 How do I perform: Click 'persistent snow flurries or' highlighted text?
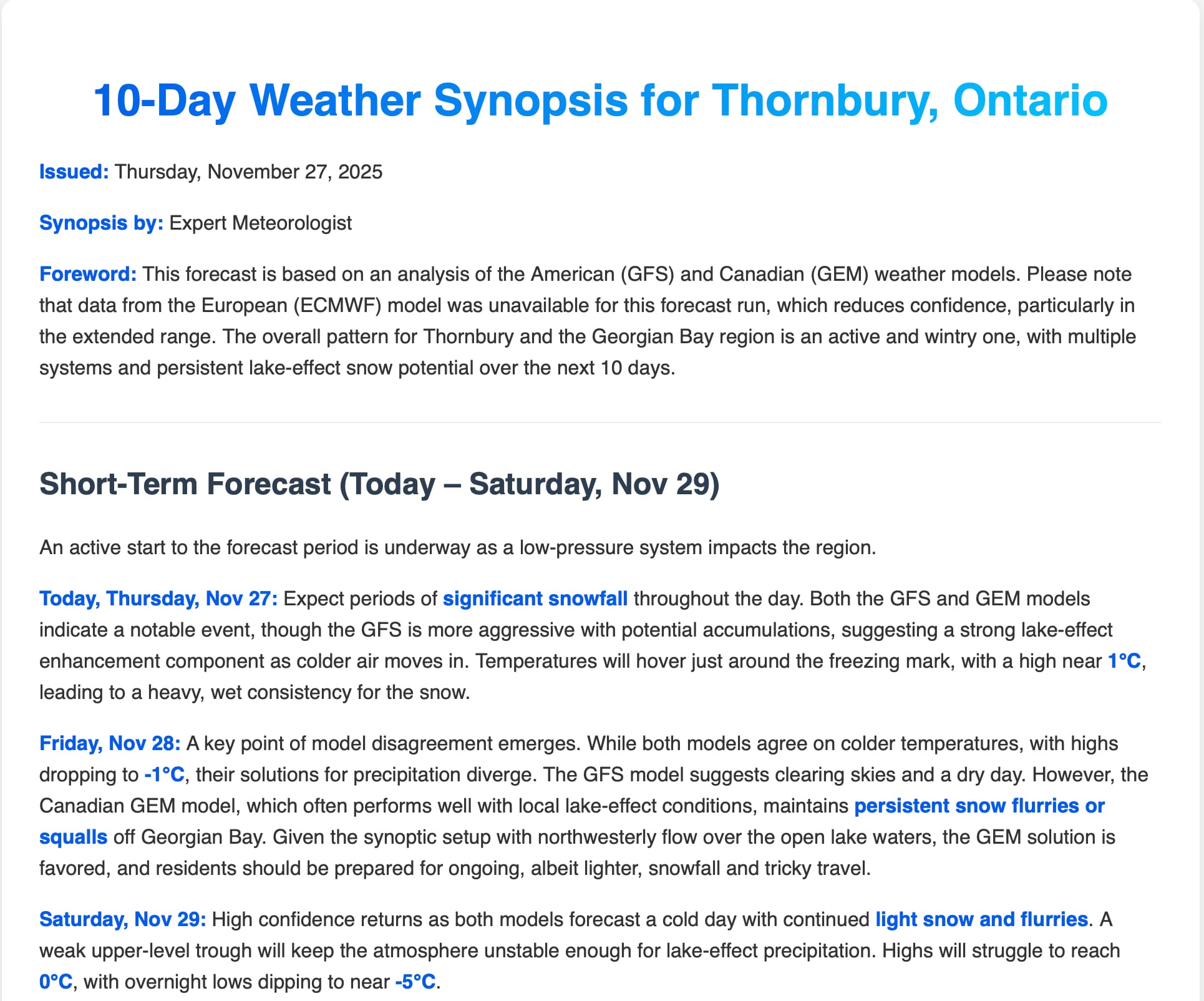coord(979,806)
